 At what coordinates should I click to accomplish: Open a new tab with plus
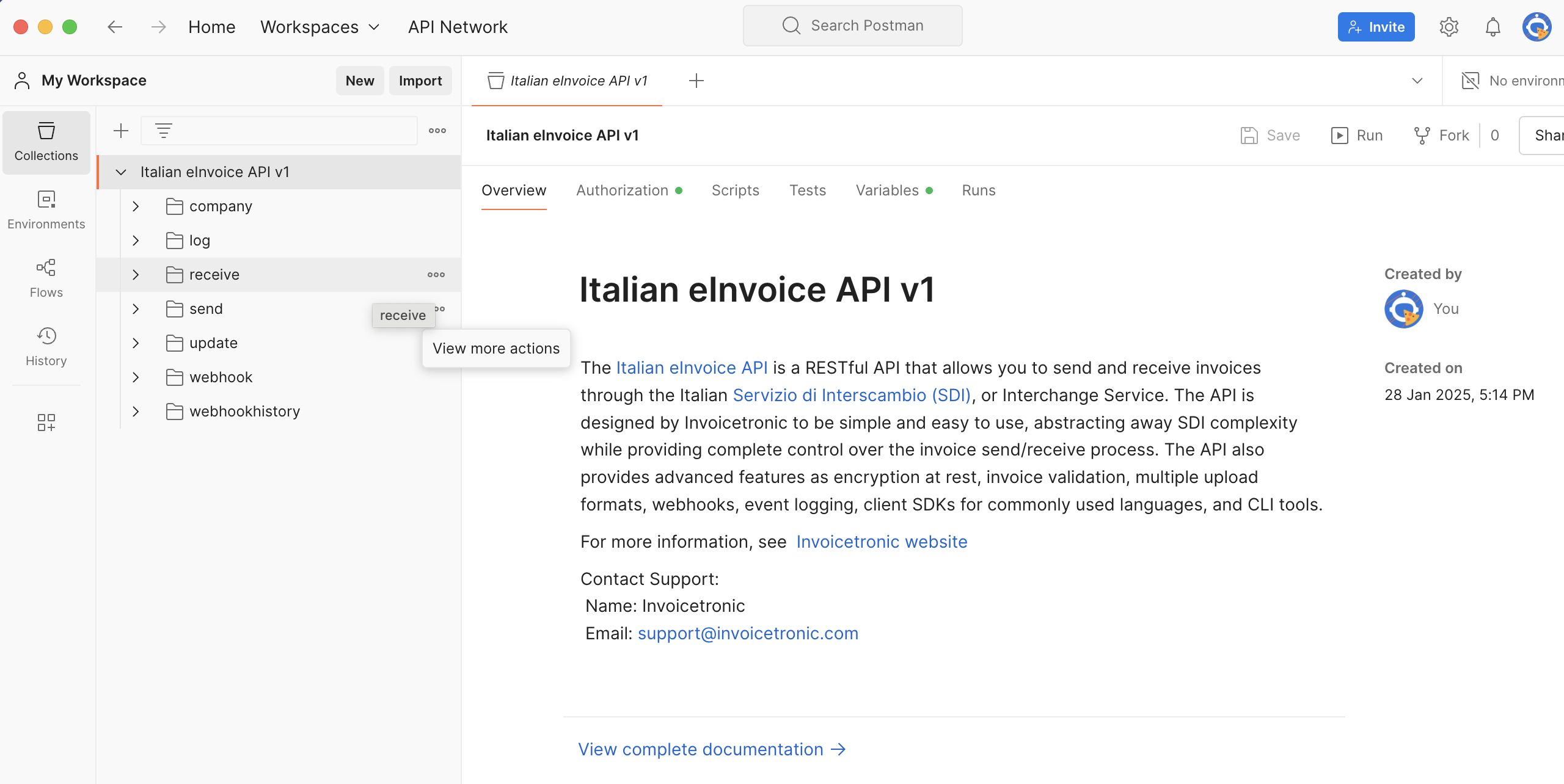pyautogui.click(x=696, y=81)
